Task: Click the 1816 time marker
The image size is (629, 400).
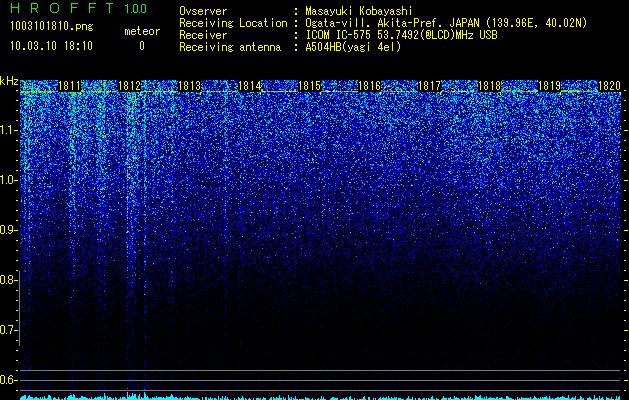Action: (x=369, y=86)
